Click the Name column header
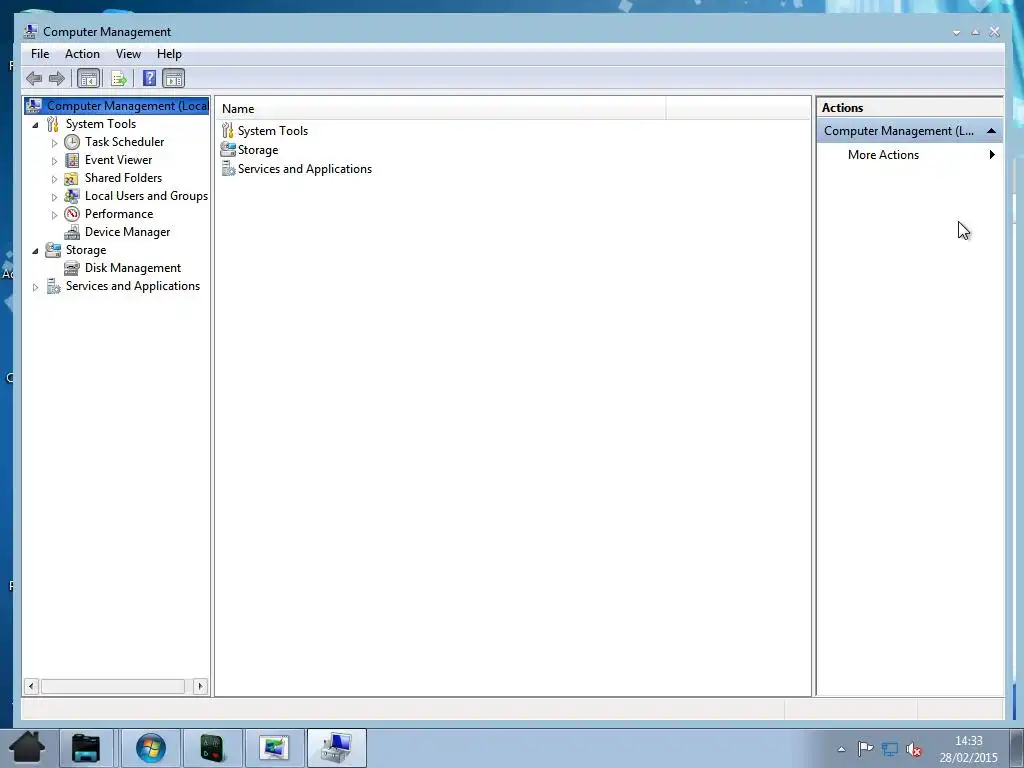1024x768 pixels. [441, 108]
